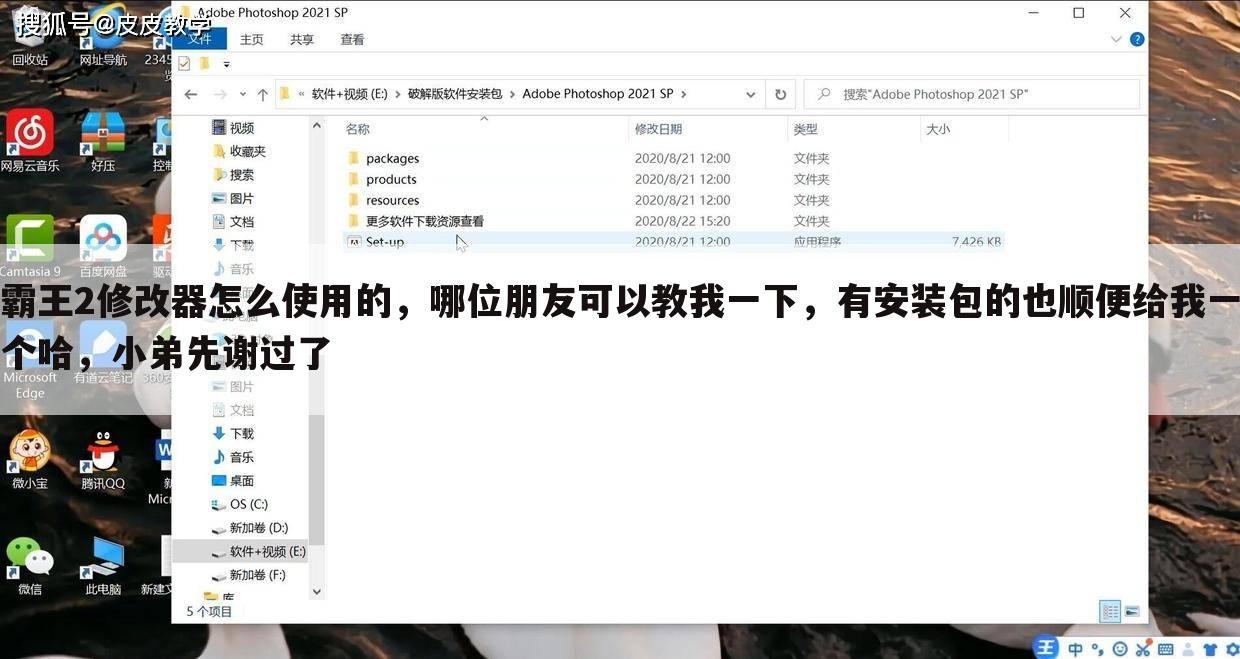This screenshot has height=659, width=1240.
Task: Open 搜索 in the navigation pane
Action: click(241, 175)
